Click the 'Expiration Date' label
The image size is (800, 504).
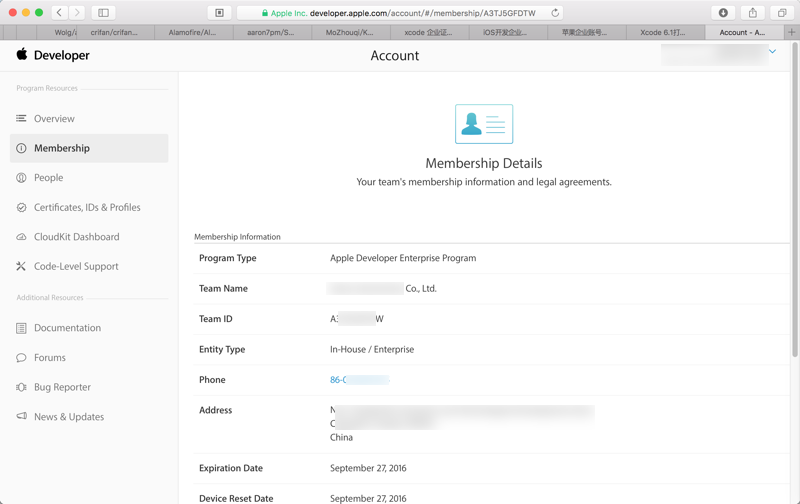[x=231, y=468]
